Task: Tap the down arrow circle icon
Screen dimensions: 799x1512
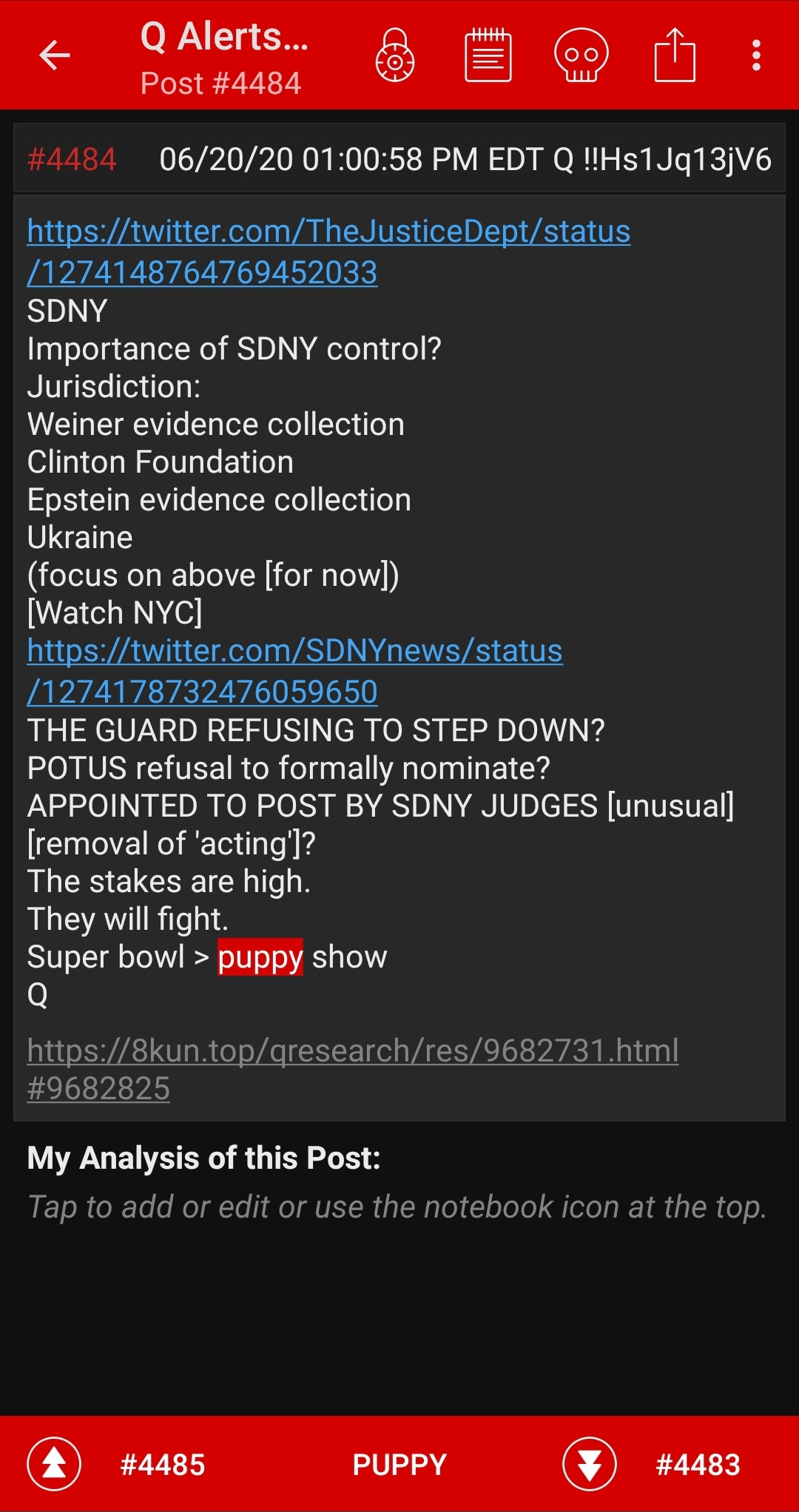Action: point(590,1464)
